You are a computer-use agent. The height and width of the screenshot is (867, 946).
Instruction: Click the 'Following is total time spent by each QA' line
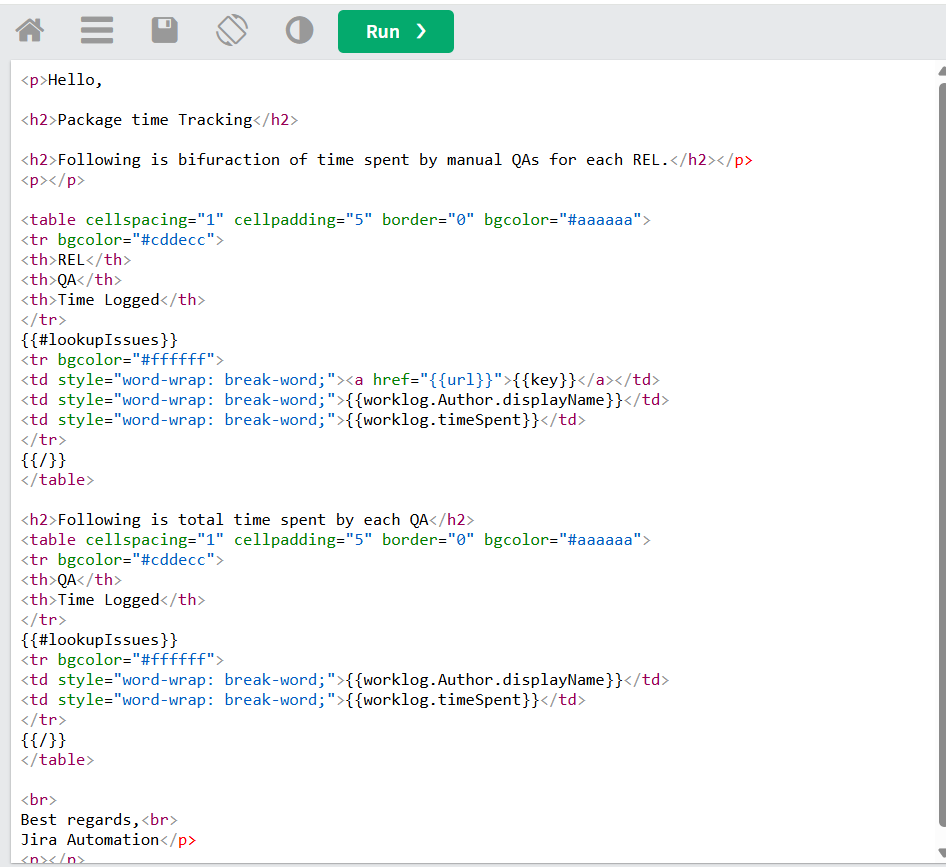247,519
